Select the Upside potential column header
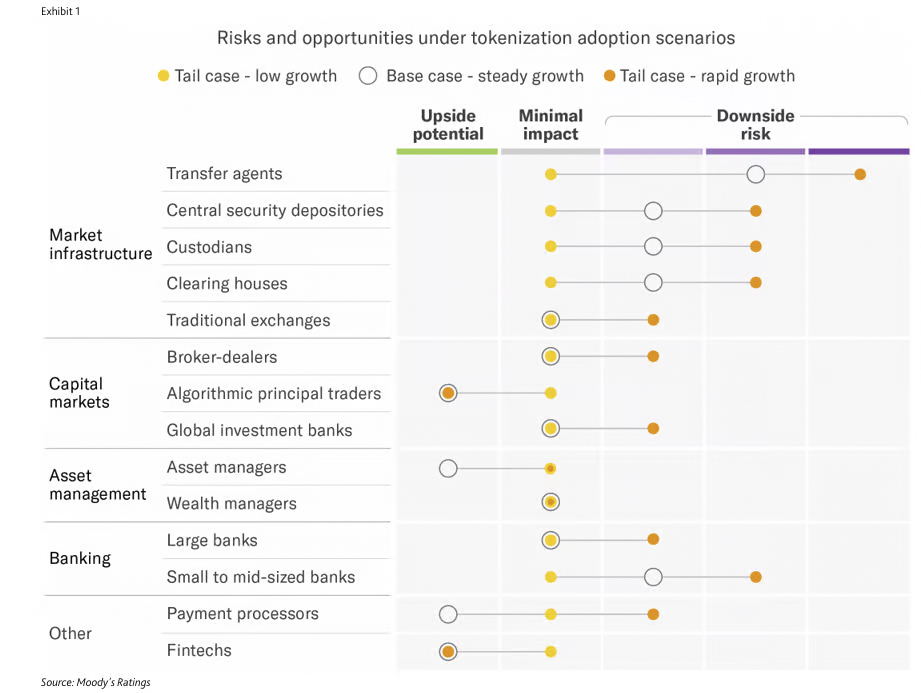 click(x=448, y=125)
